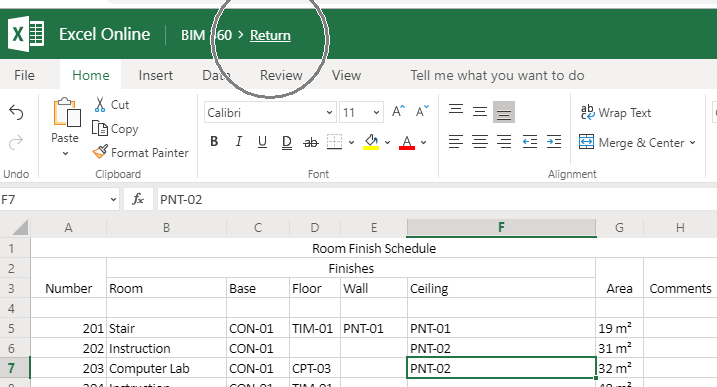Select column G header
This screenshot has height=387, width=717.
[619, 227]
